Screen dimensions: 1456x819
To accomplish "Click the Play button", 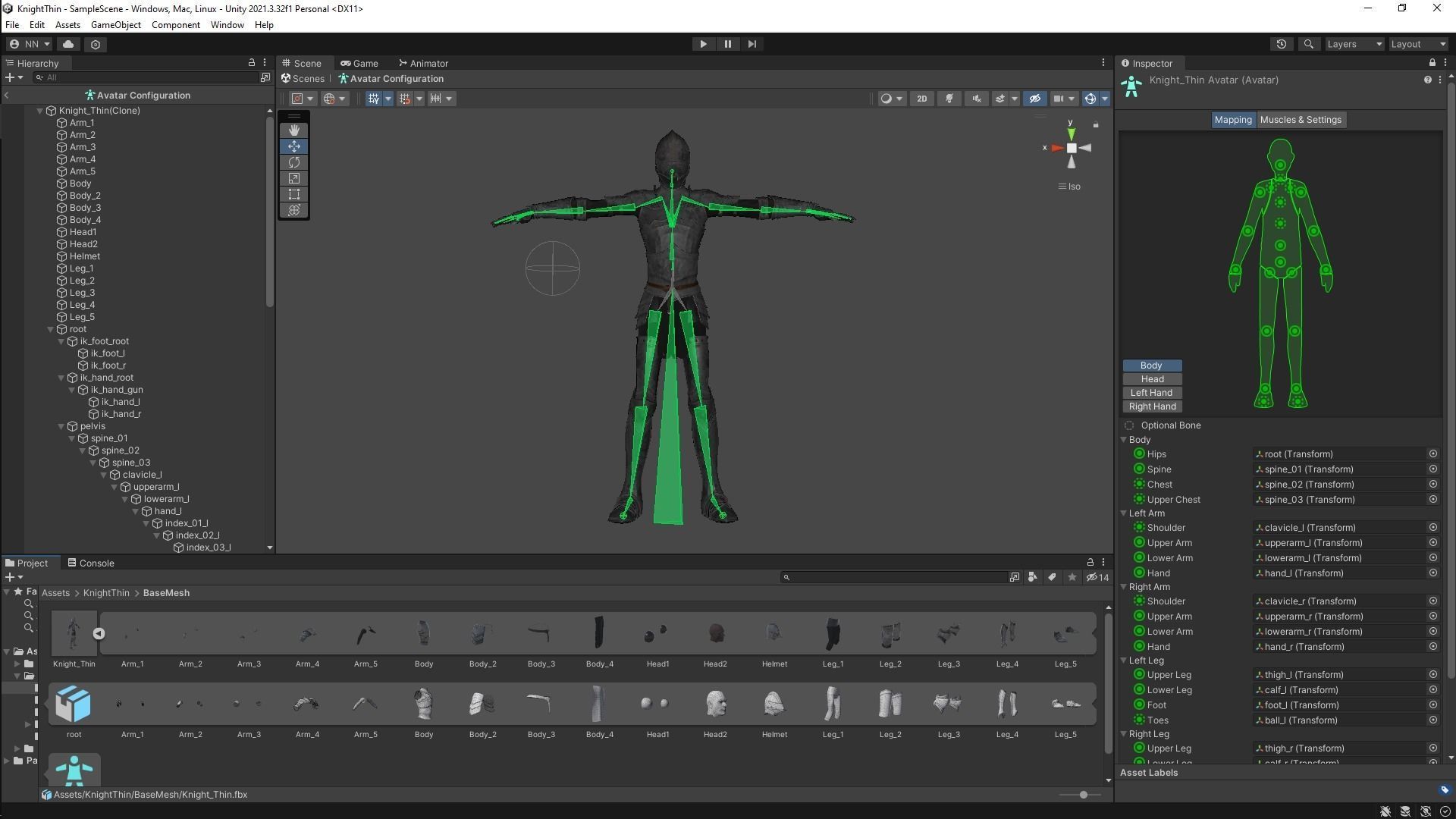I will [703, 44].
